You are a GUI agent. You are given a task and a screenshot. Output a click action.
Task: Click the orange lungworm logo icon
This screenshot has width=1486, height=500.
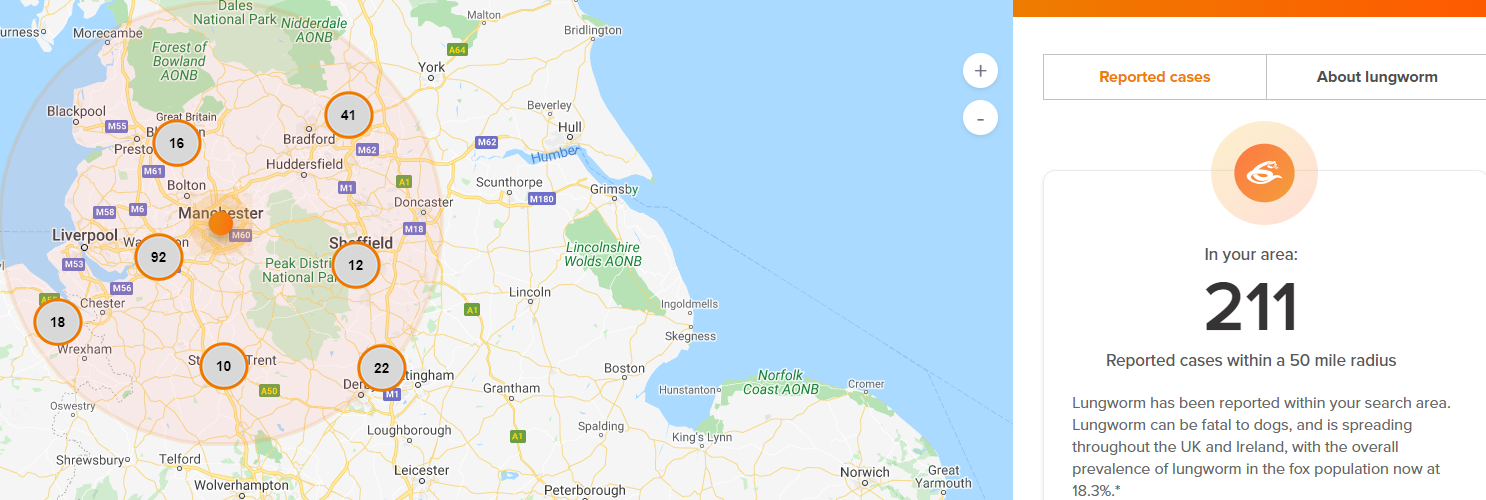click(x=1264, y=175)
